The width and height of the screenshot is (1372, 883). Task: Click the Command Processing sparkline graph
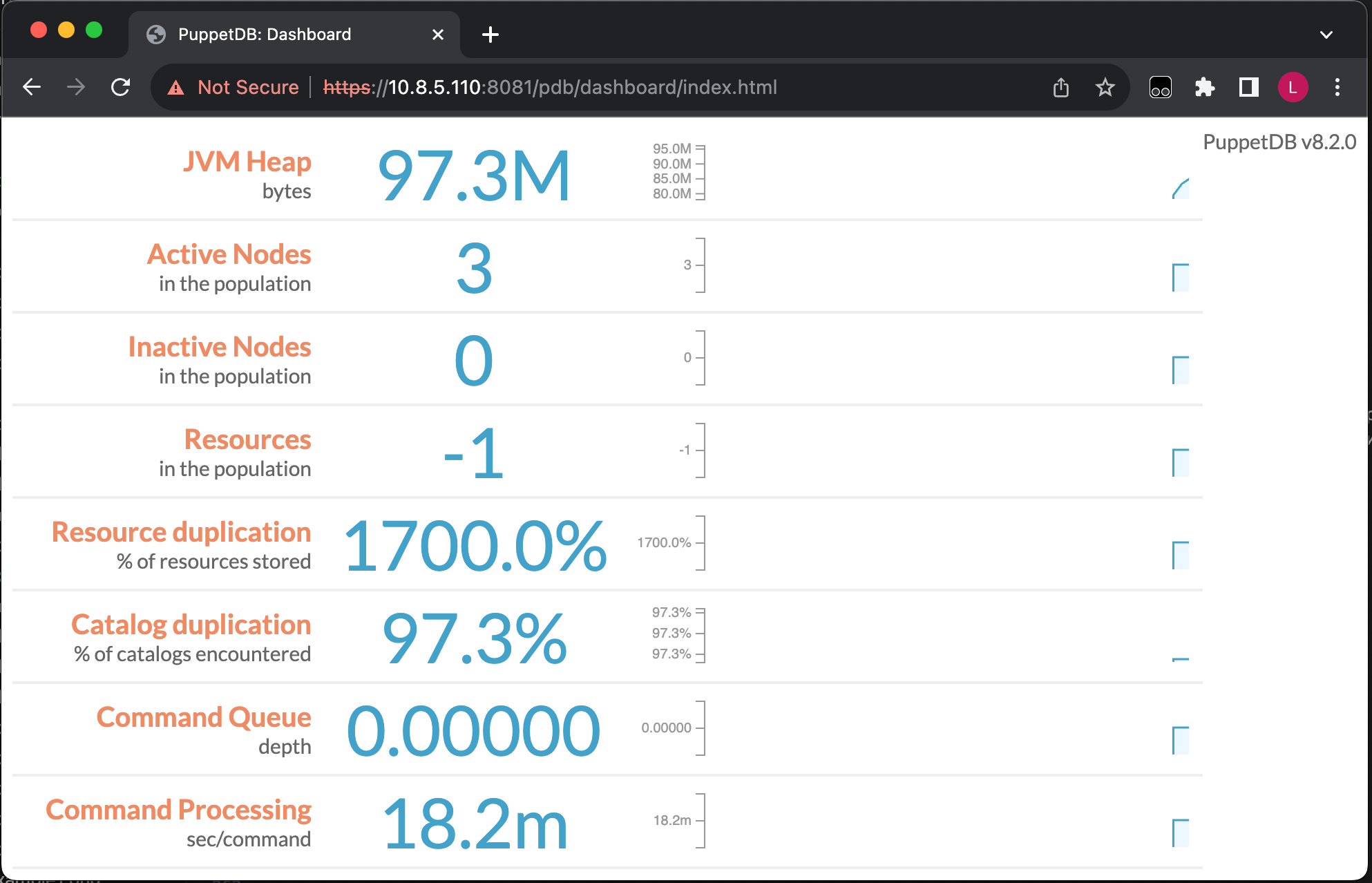1181,833
